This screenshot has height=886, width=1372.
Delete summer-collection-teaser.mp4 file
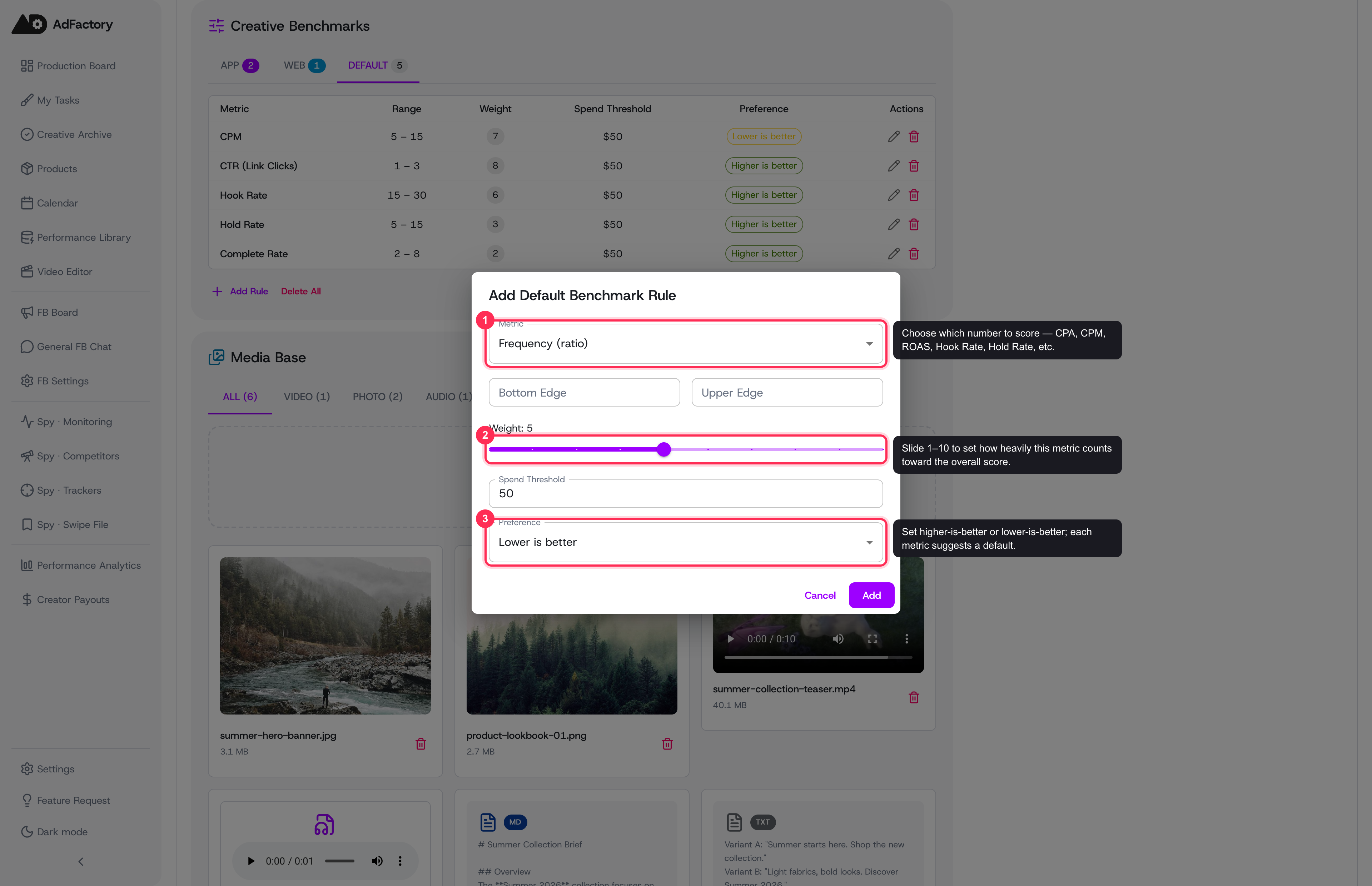click(914, 697)
